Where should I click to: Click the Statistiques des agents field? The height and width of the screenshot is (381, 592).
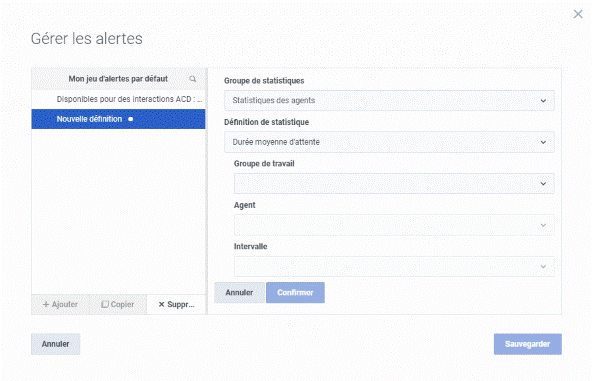click(x=389, y=100)
